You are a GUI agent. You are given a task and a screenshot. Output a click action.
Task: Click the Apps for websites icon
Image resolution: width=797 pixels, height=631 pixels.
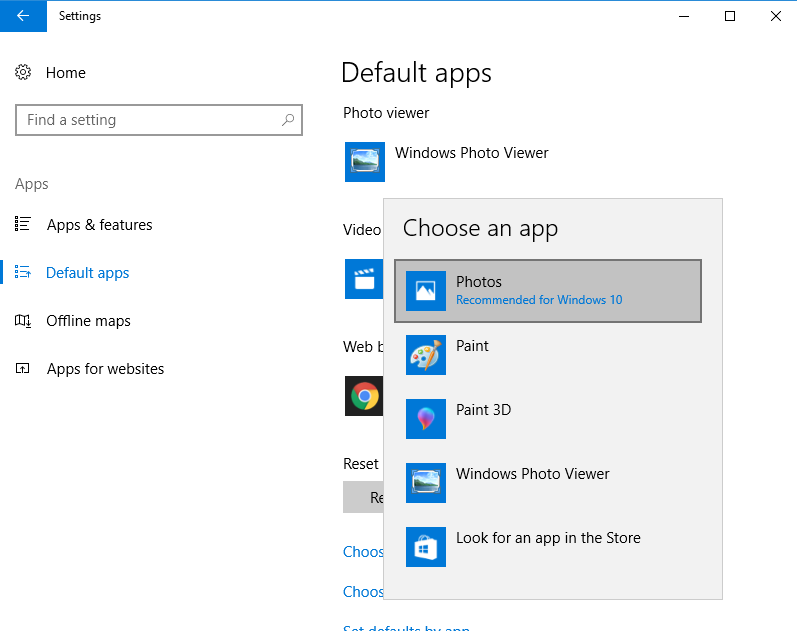tap(22, 368)
